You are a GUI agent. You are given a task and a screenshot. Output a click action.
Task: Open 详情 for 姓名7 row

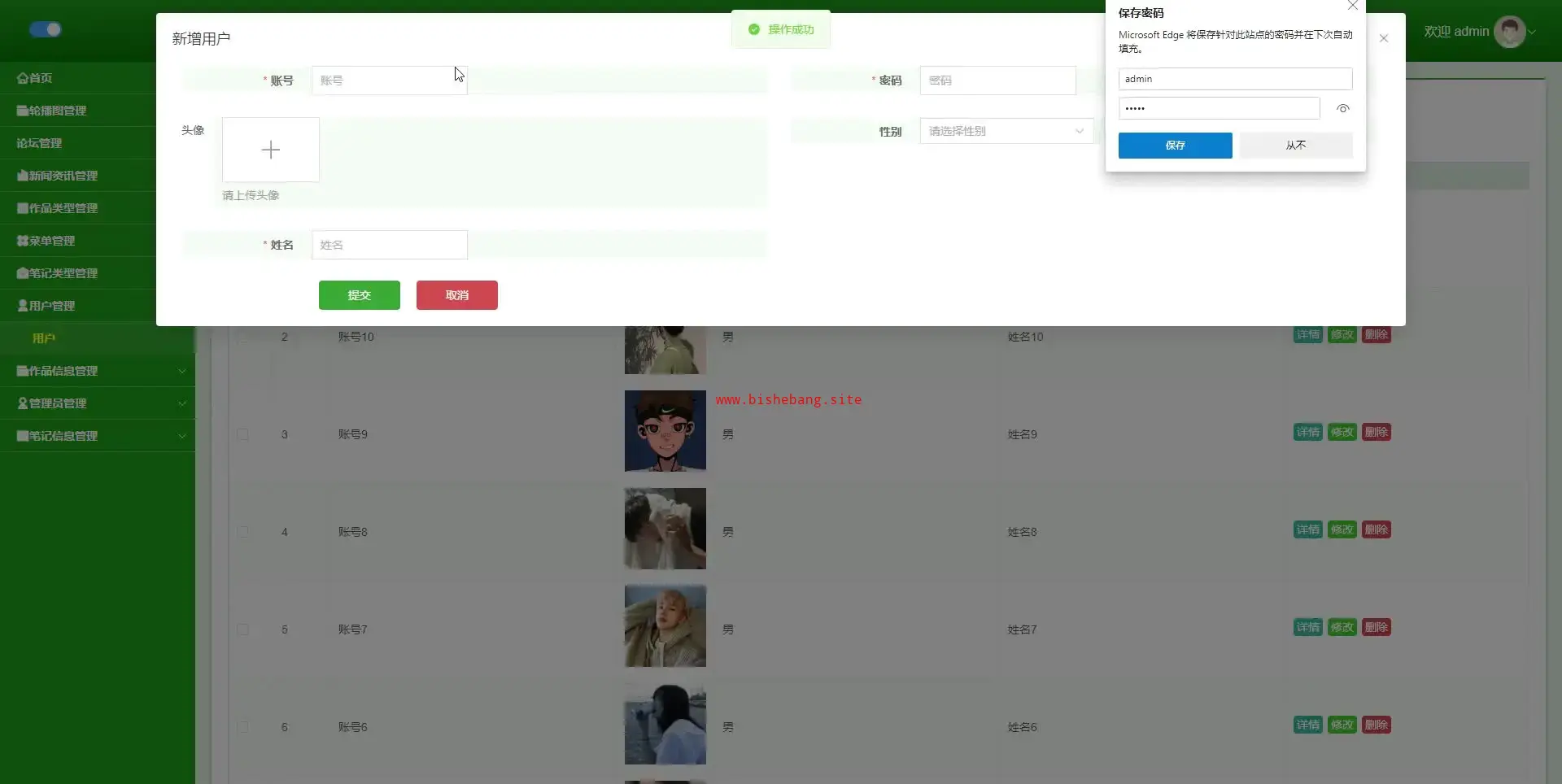coord(1308,627)
